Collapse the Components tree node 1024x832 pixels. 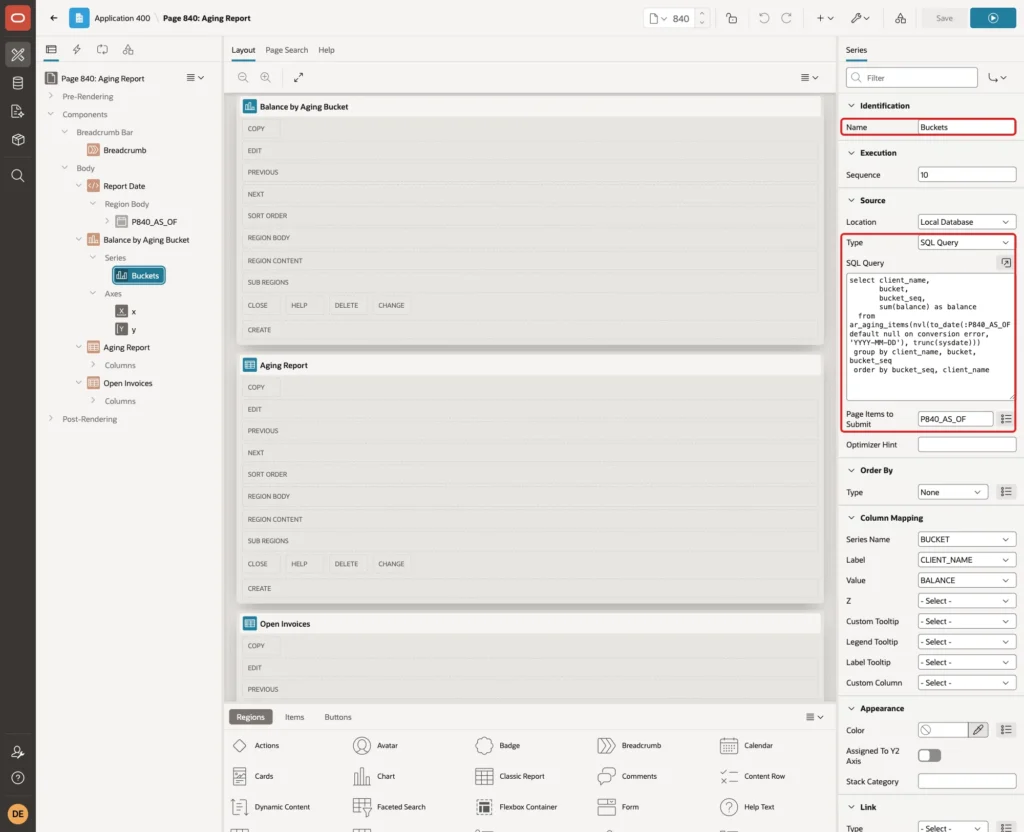[51, 114]
